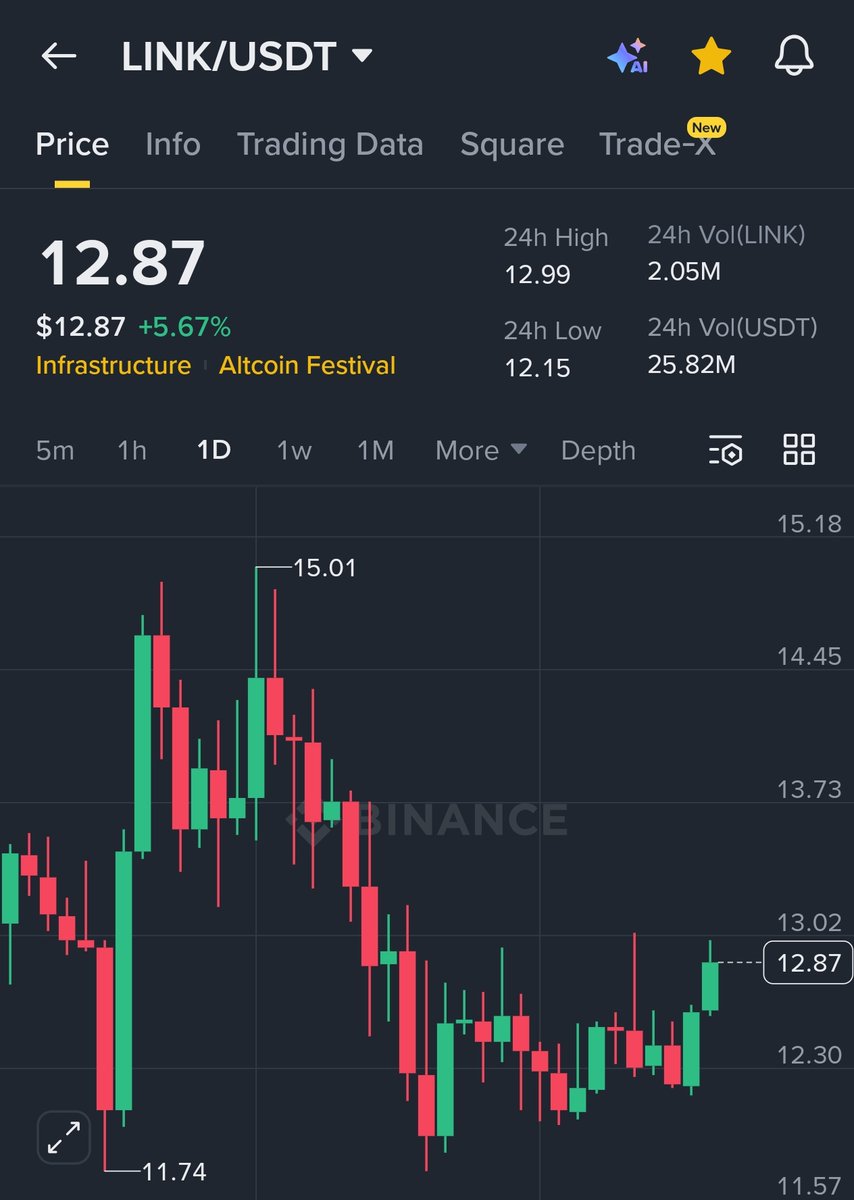Open the Infrastructure category tag
This screenshot has width=854, height=1200.
pyautogui.click(x=113, y=365)
